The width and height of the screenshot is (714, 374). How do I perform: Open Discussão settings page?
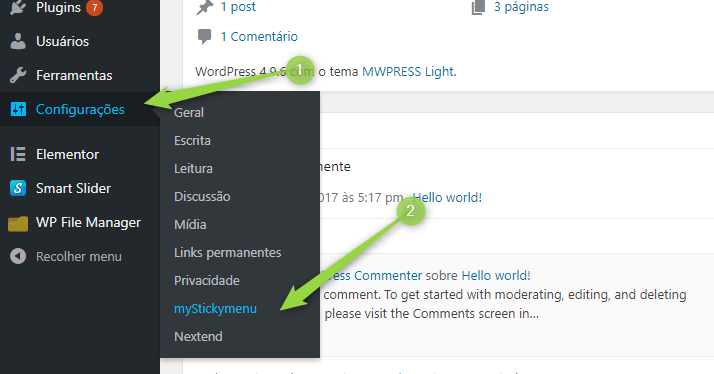point(202,196)
